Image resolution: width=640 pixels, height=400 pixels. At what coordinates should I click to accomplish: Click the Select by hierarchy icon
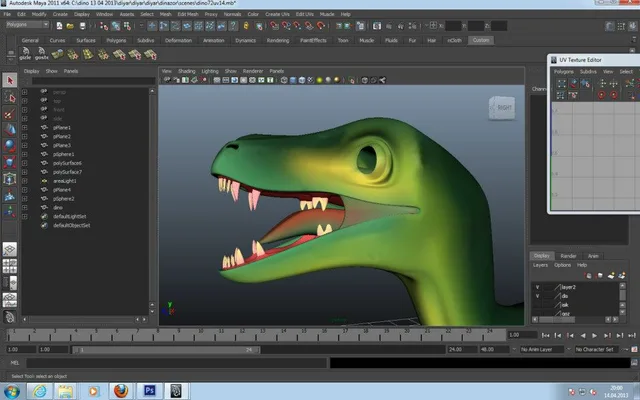click(x=104, y=26)
